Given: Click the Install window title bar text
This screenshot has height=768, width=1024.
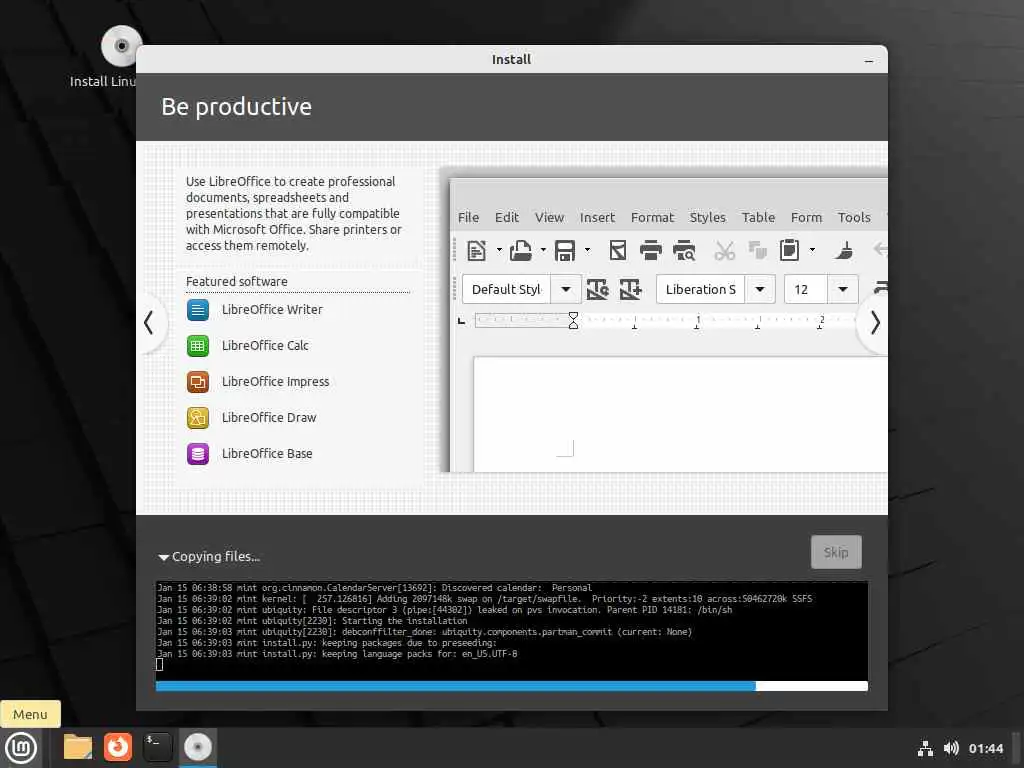Looking at the screenshot, I should coord(511,59).
